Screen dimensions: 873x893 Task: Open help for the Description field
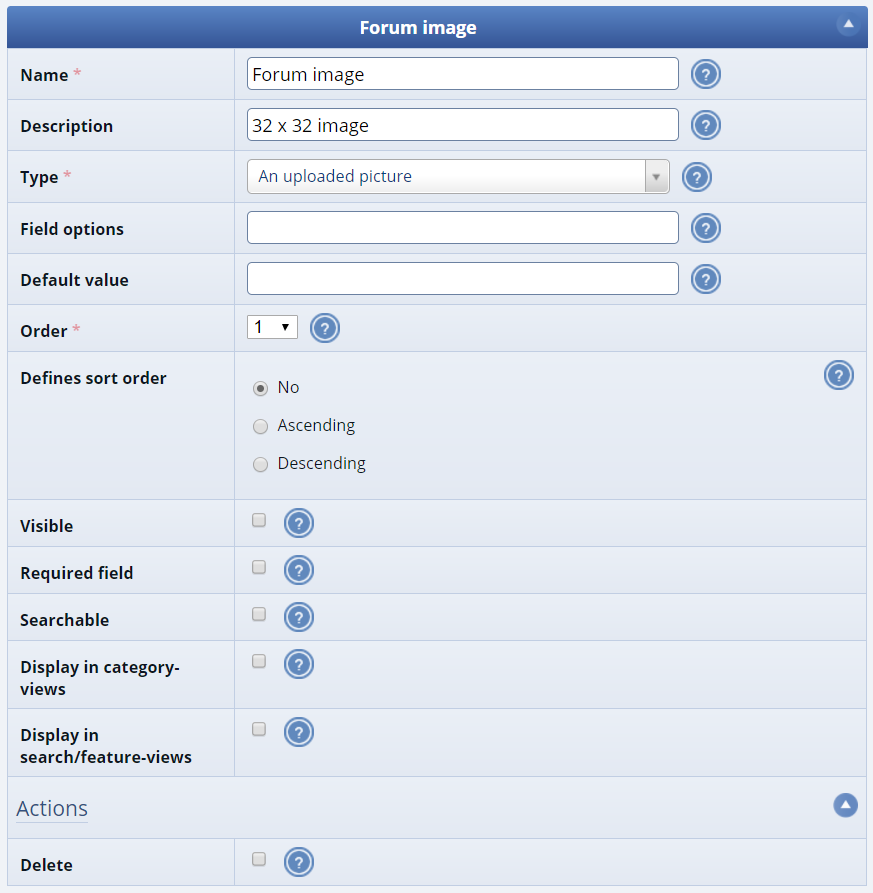click(706, 125)
